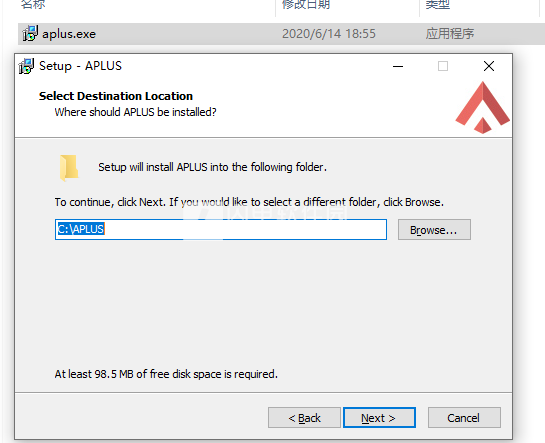Proceed with the Next > button
Viewport: 545px width, 443px height.
(379, 418)
